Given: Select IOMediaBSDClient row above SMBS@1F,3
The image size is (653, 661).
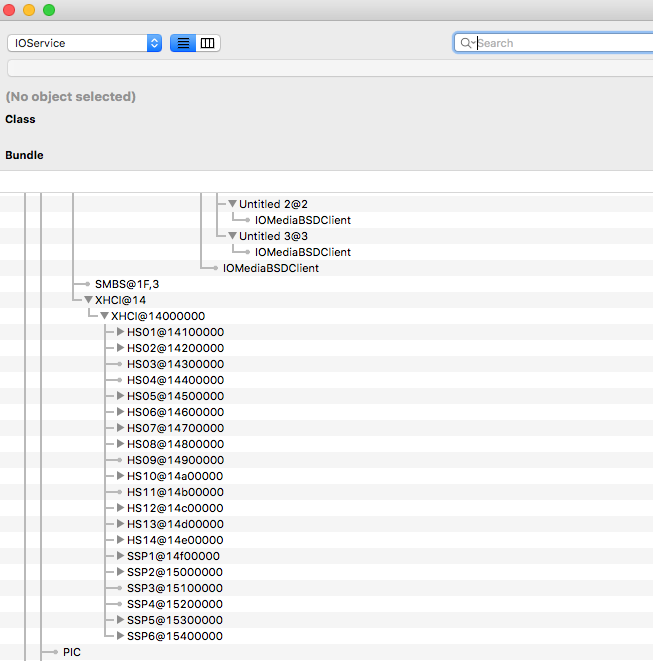Looking at the screenshot, I should tap(271, 268).
